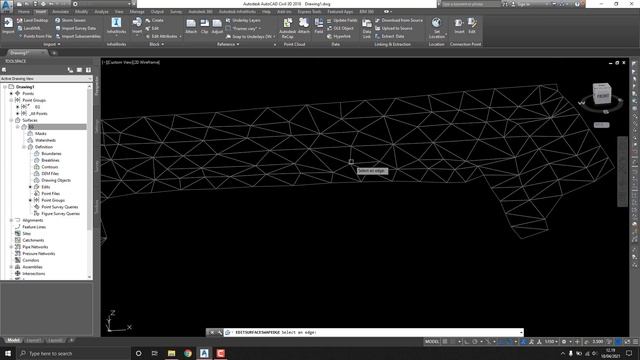Click the Attach reference icon
The image size is (640, 360).
click(191, 26)
